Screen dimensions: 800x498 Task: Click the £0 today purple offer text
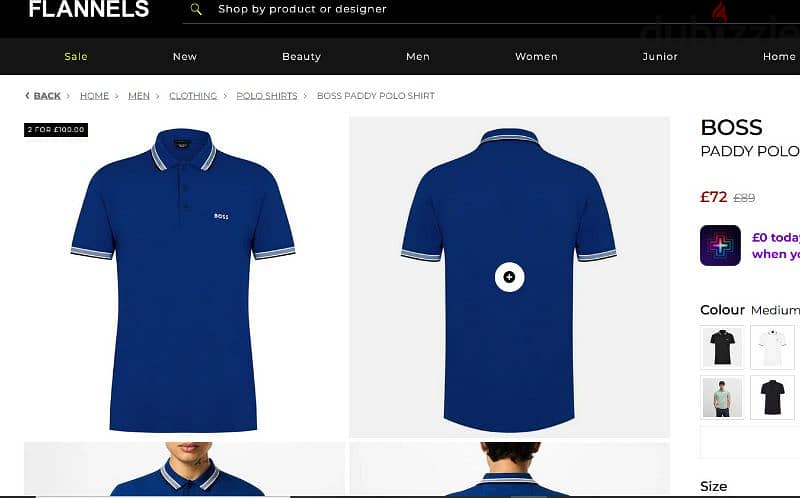point(776,245)
